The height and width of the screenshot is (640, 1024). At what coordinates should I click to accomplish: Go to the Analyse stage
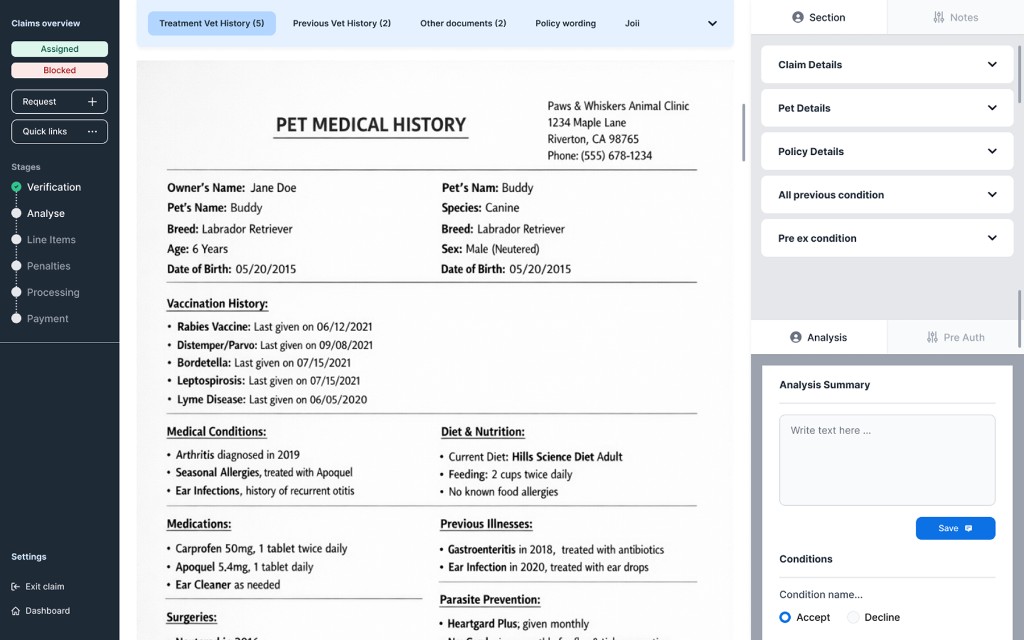click(46, 214)
